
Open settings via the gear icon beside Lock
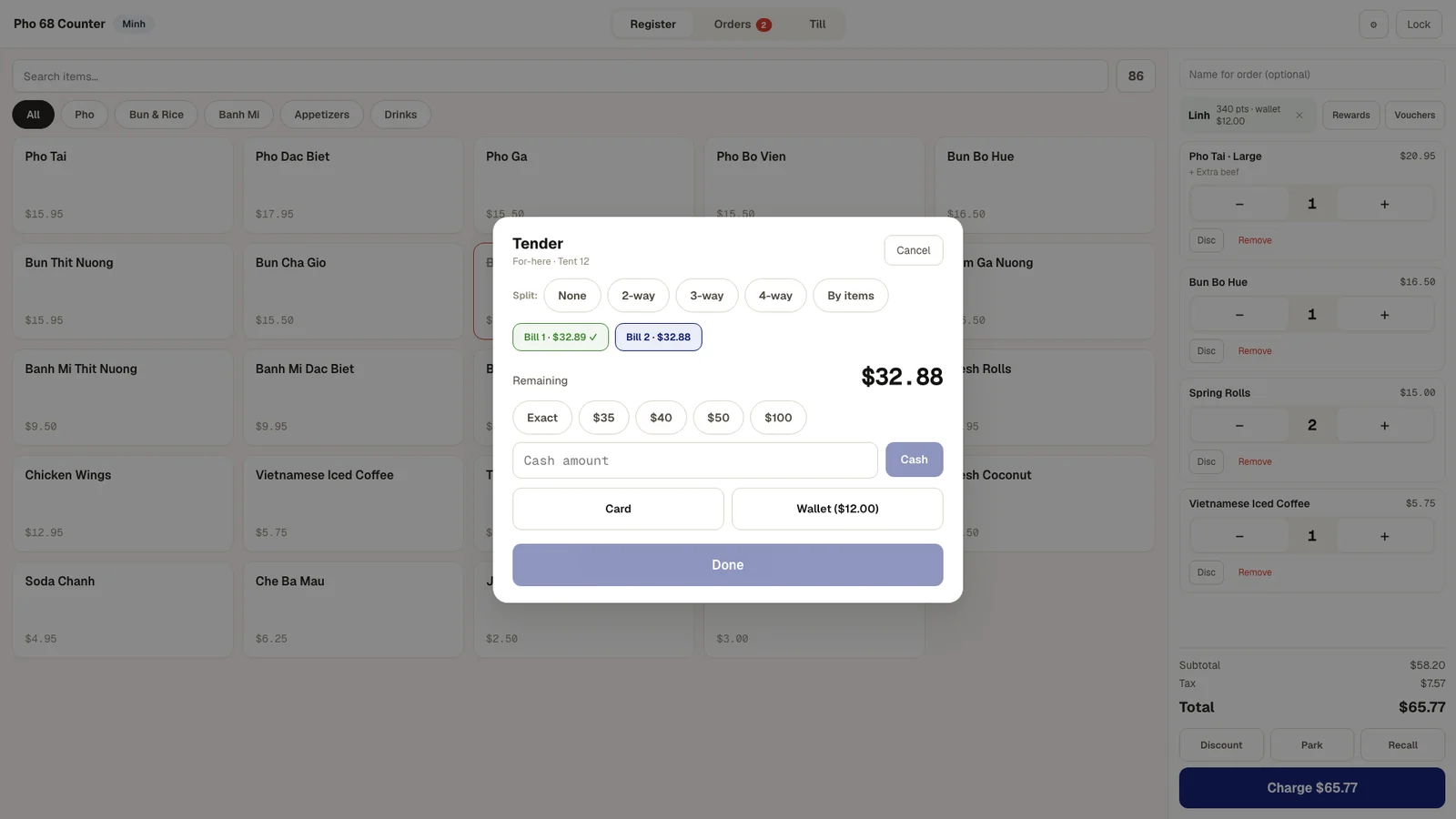click(1373, 25)
